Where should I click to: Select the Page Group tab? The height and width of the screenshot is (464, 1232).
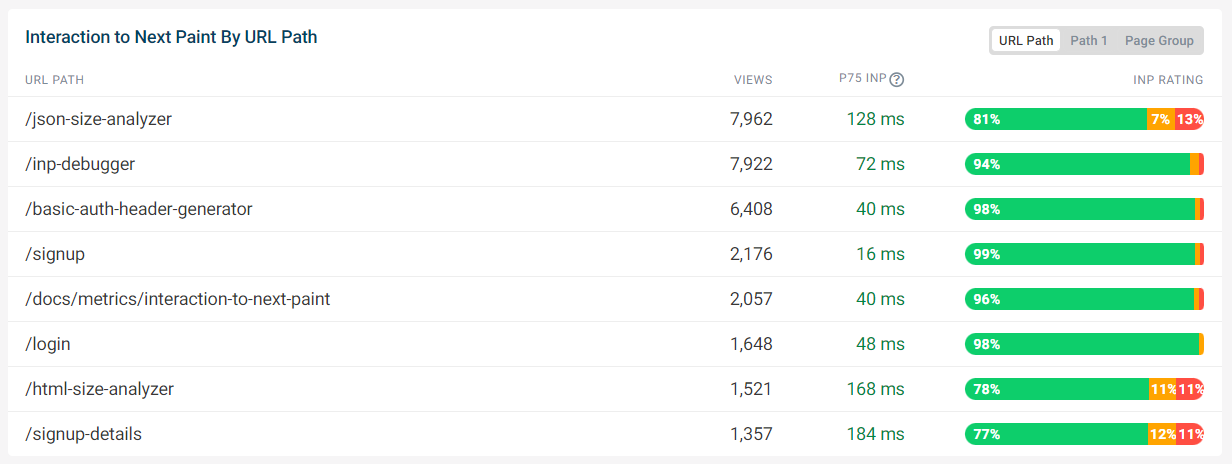pyautogui.click(x=1159, y=41)
